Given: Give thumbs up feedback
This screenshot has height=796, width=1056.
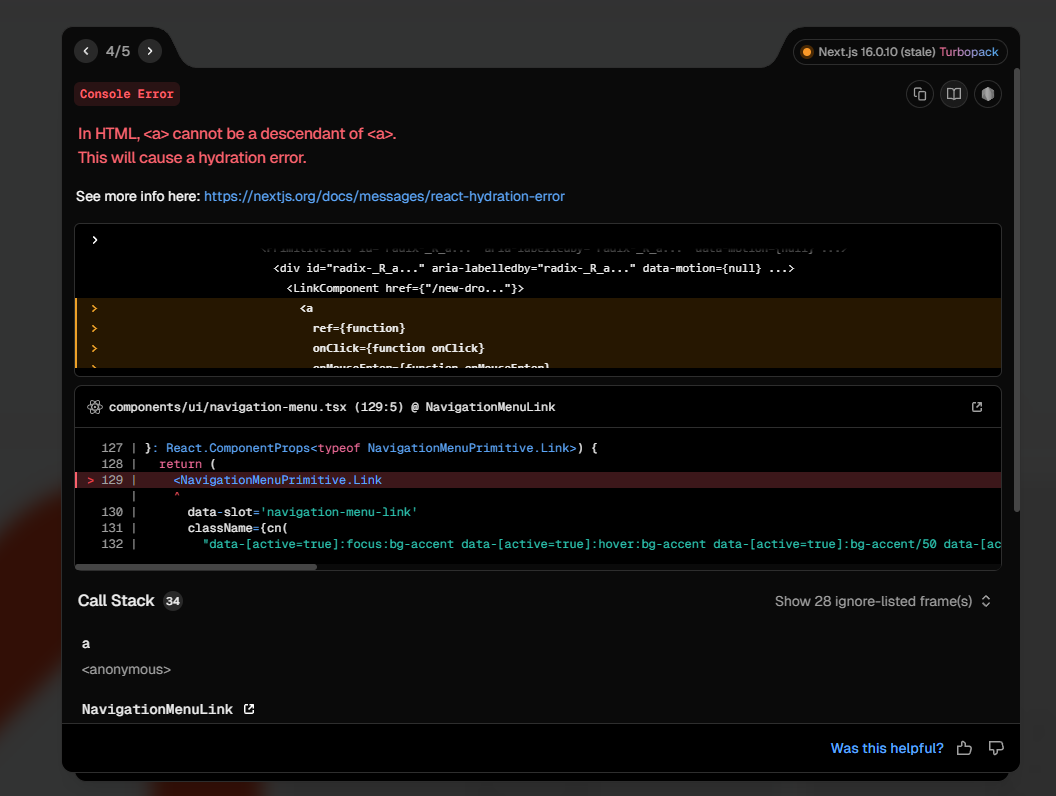Looking at the screenshot, I should (x=964, y=748).
